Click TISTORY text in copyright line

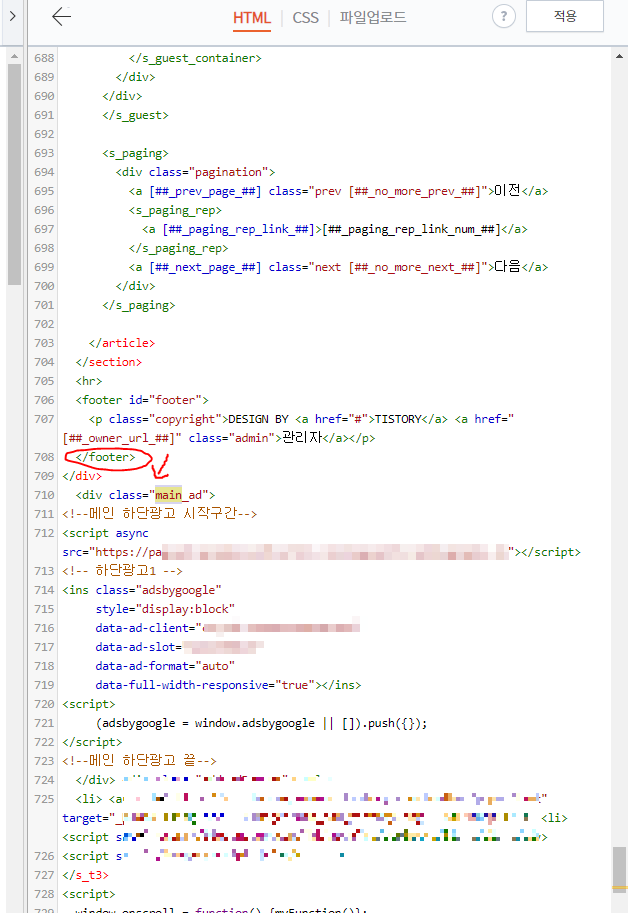click(x=398, y=419)
